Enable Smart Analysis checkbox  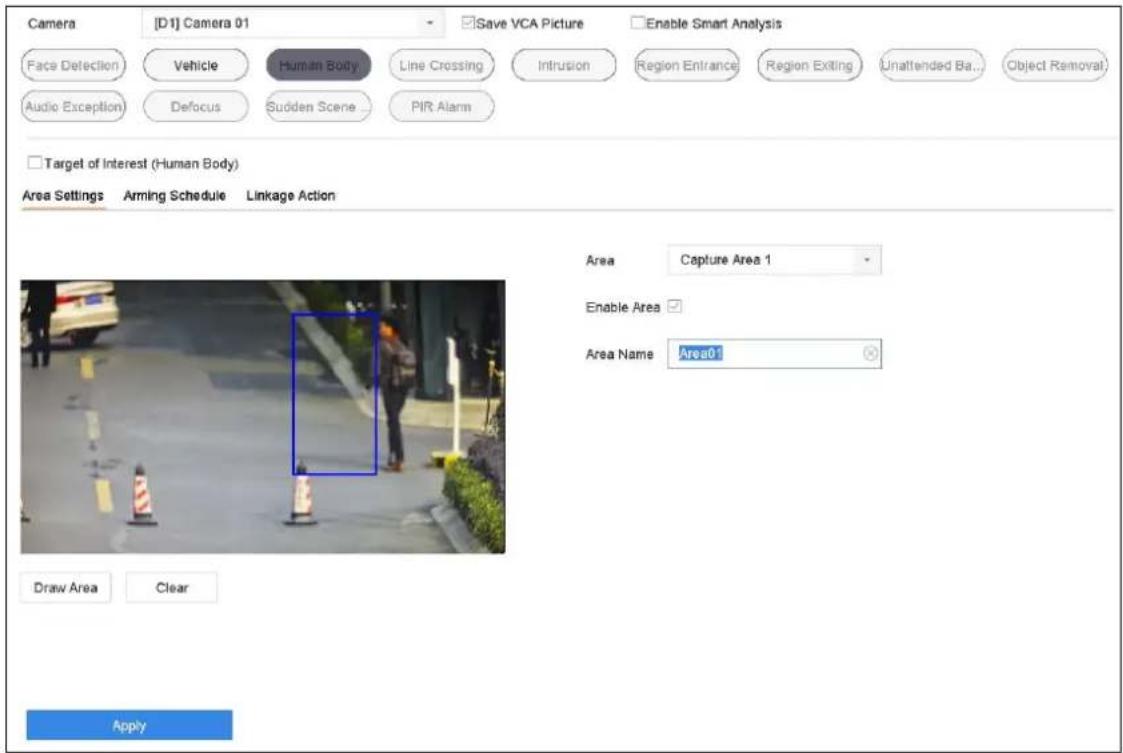click(637, 23)
